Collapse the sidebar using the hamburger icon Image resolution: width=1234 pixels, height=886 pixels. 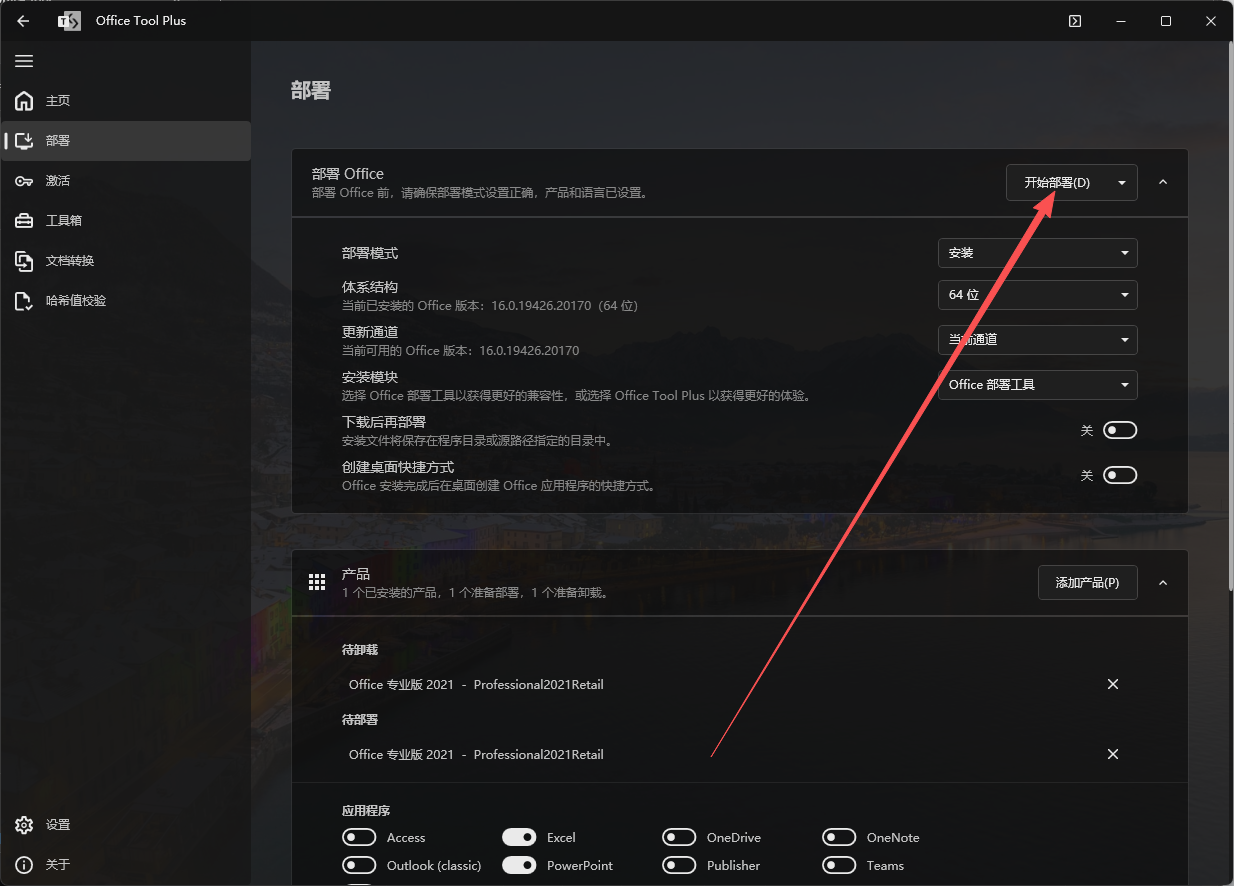[x=24, y=61]
